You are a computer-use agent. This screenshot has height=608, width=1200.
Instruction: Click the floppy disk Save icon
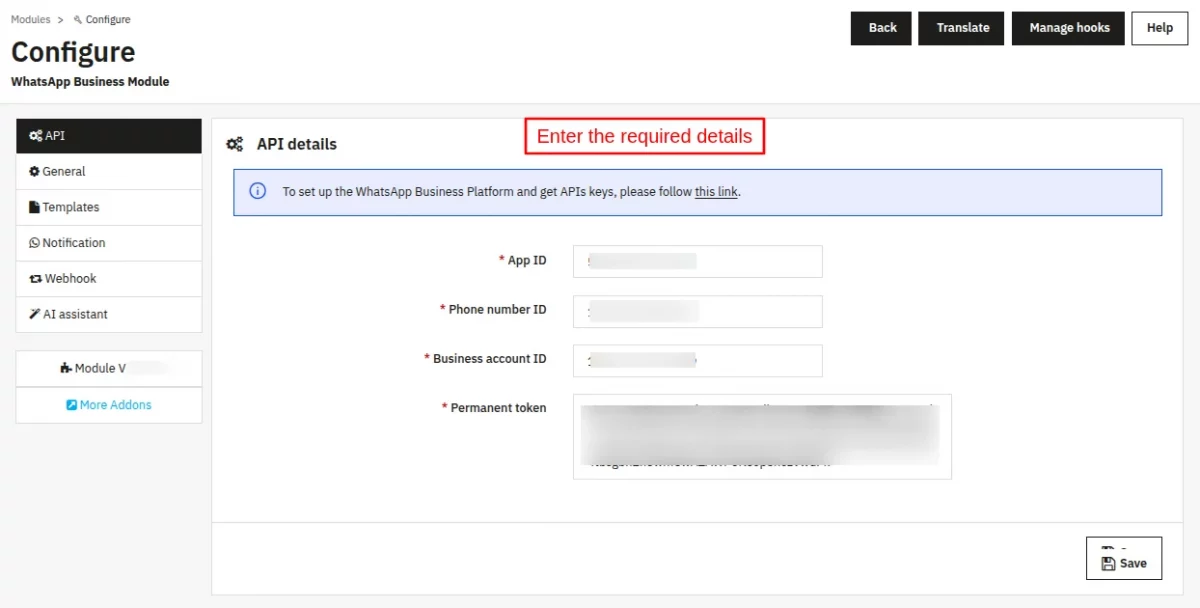click(x=1108, y=563)
